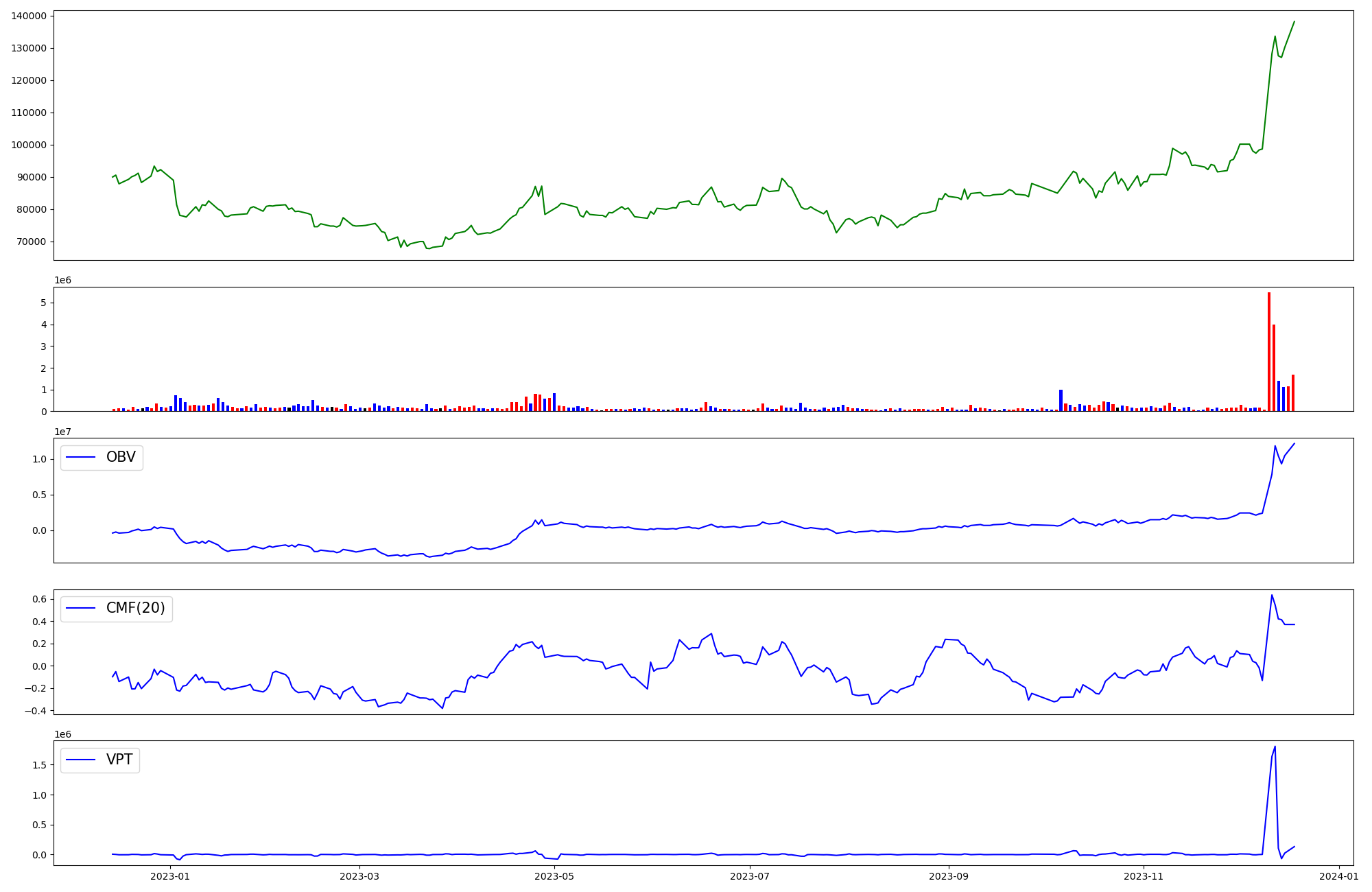Click the blue line sample in OBV legend

[x=81, y=457]
